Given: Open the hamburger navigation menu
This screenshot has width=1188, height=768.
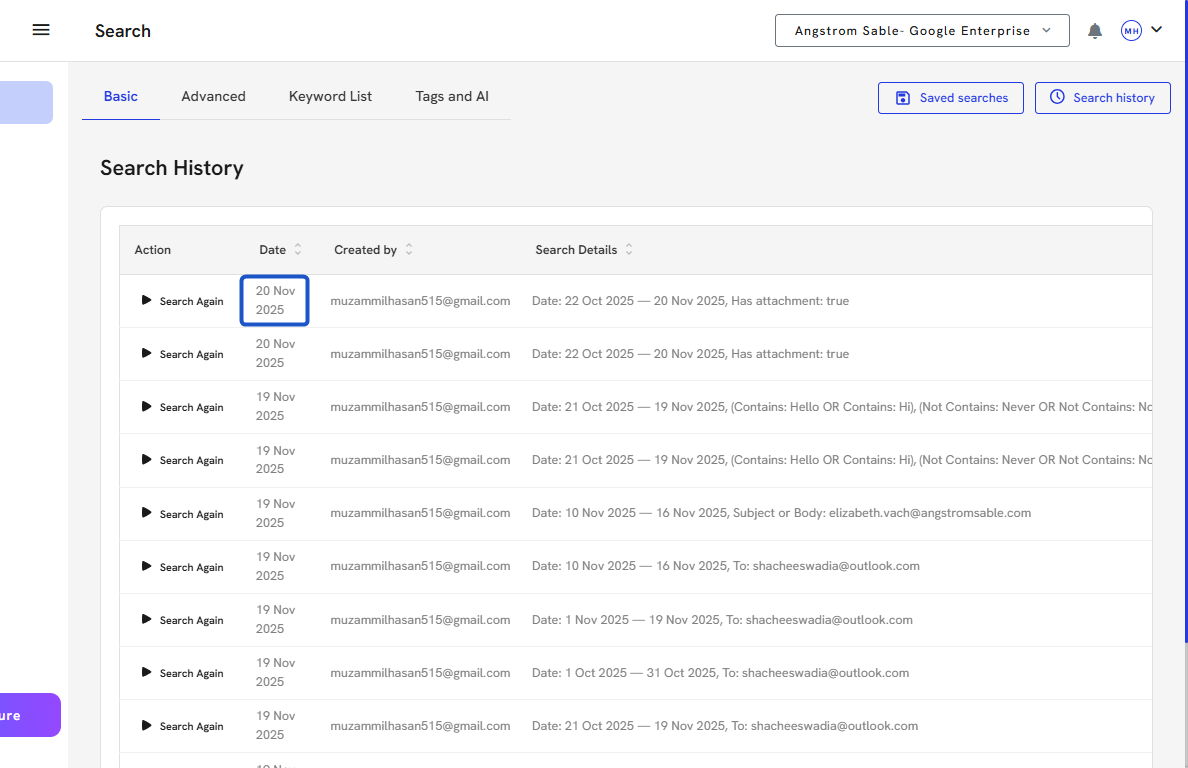Looking at the screenshot, I should pos(41,30).
